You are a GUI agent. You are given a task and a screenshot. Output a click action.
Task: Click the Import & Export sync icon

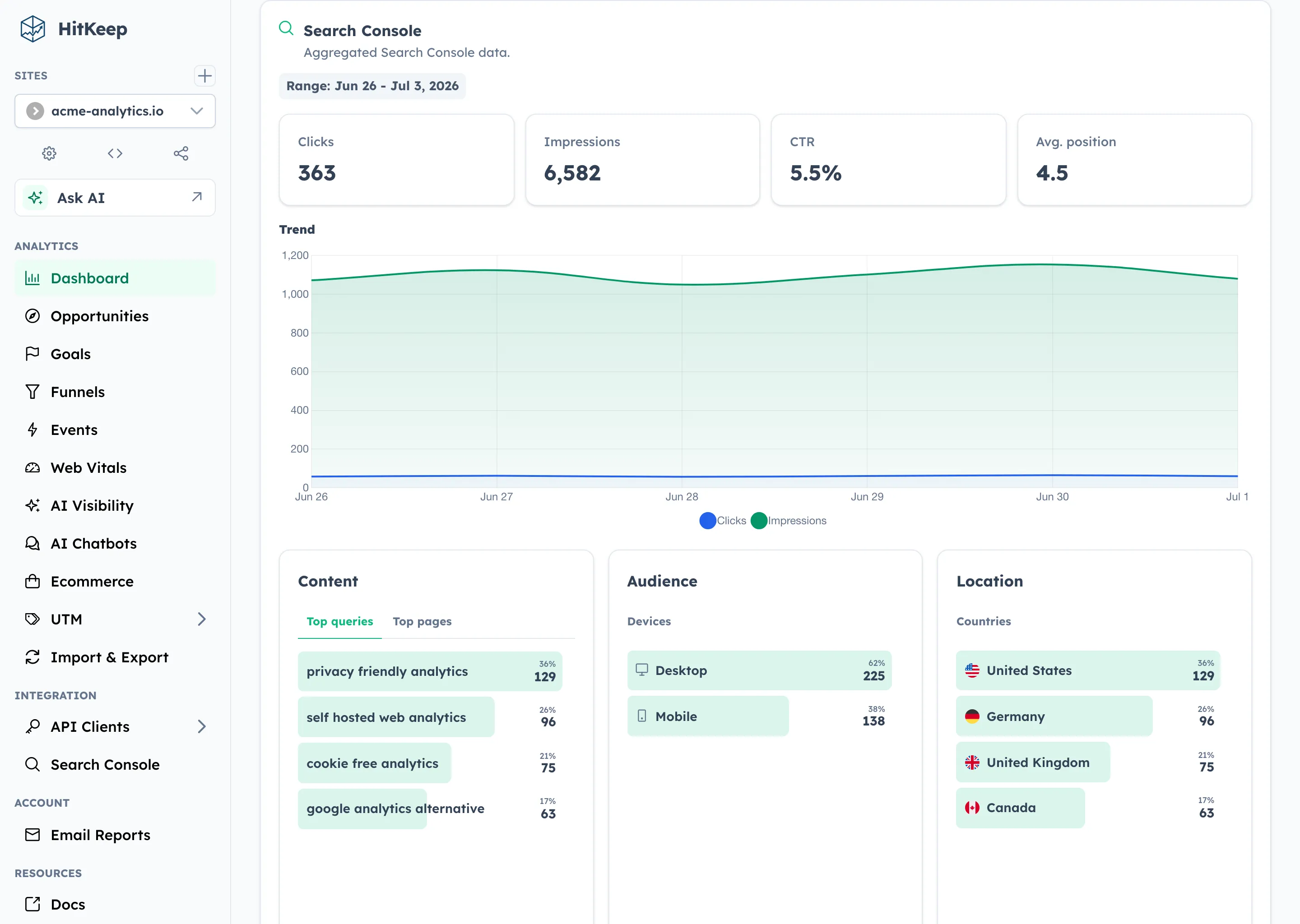[32, 657]
